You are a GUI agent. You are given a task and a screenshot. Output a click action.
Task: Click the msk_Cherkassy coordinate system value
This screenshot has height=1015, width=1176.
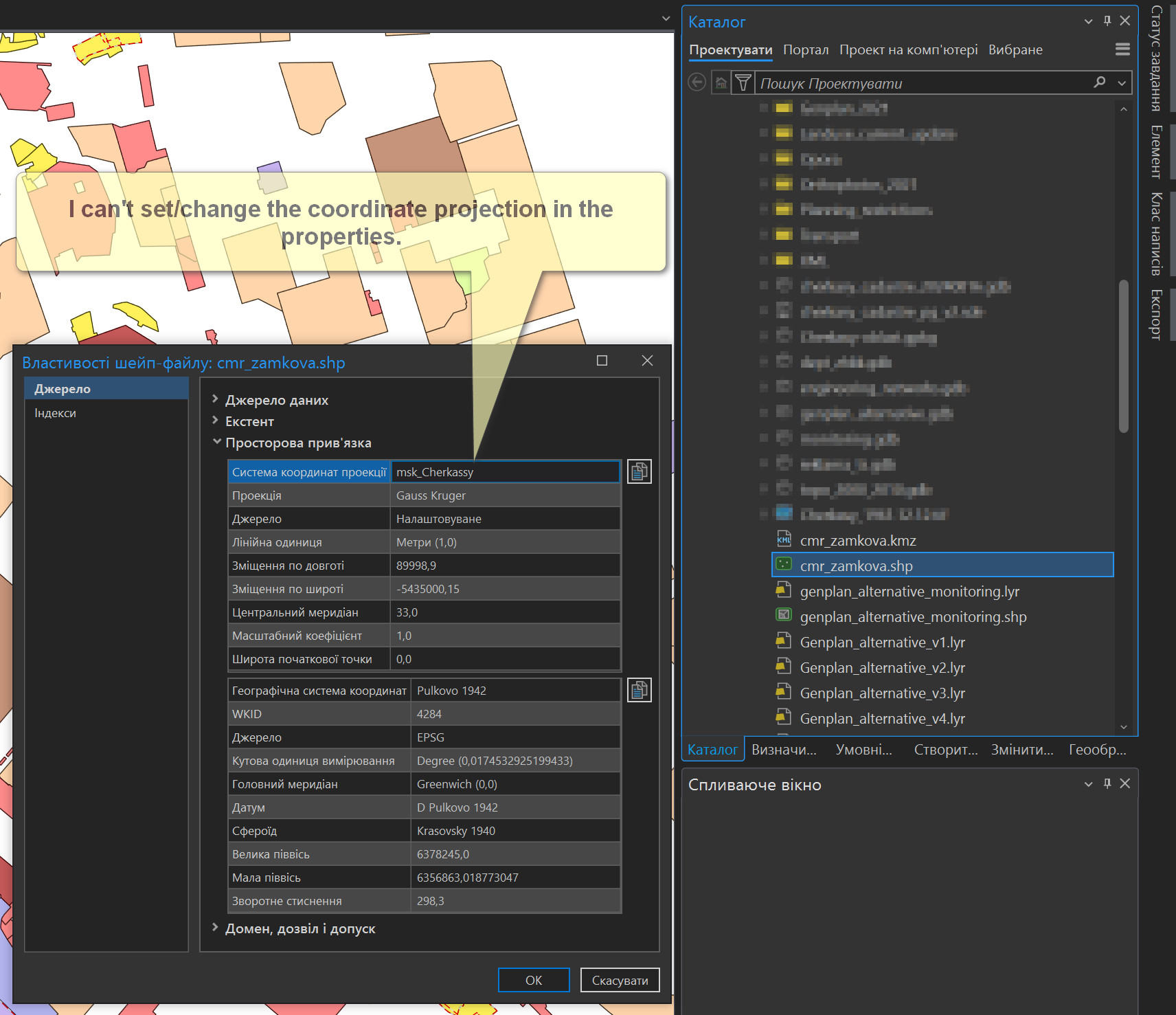[x=505, y=471]
